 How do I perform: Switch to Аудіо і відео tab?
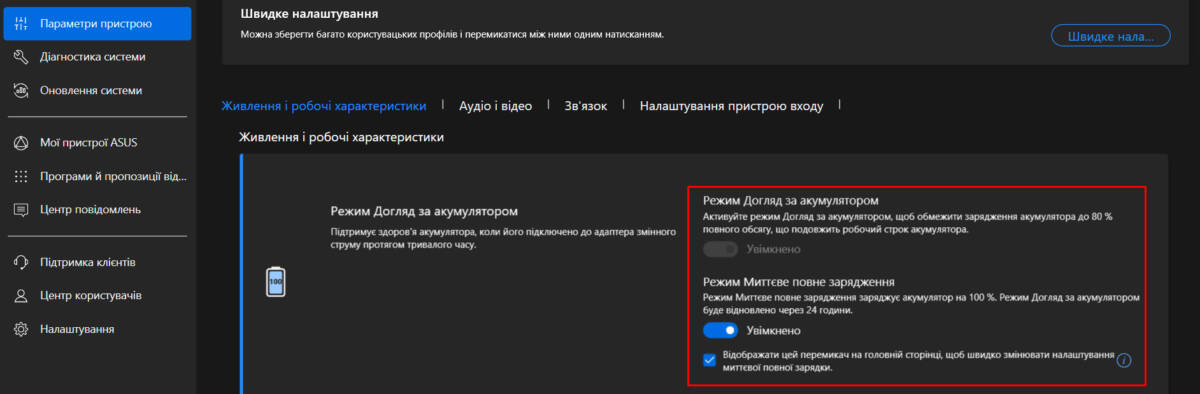(495, 105)
